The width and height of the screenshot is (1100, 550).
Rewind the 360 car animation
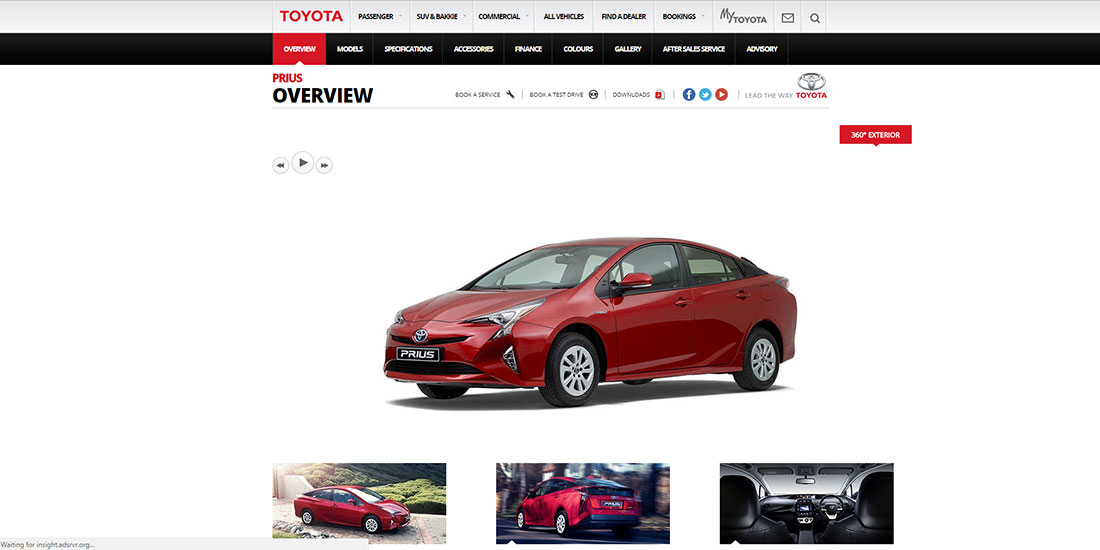(281, 166)
